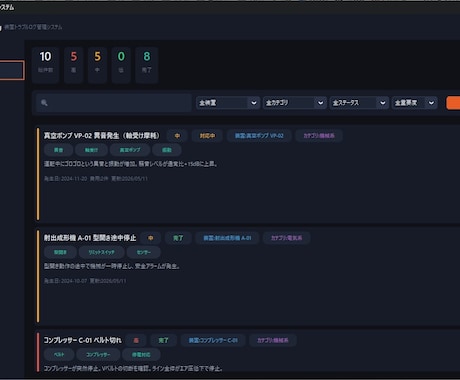
Task: Click the 真空ポンプ tag chip
Action: point(130,150)
